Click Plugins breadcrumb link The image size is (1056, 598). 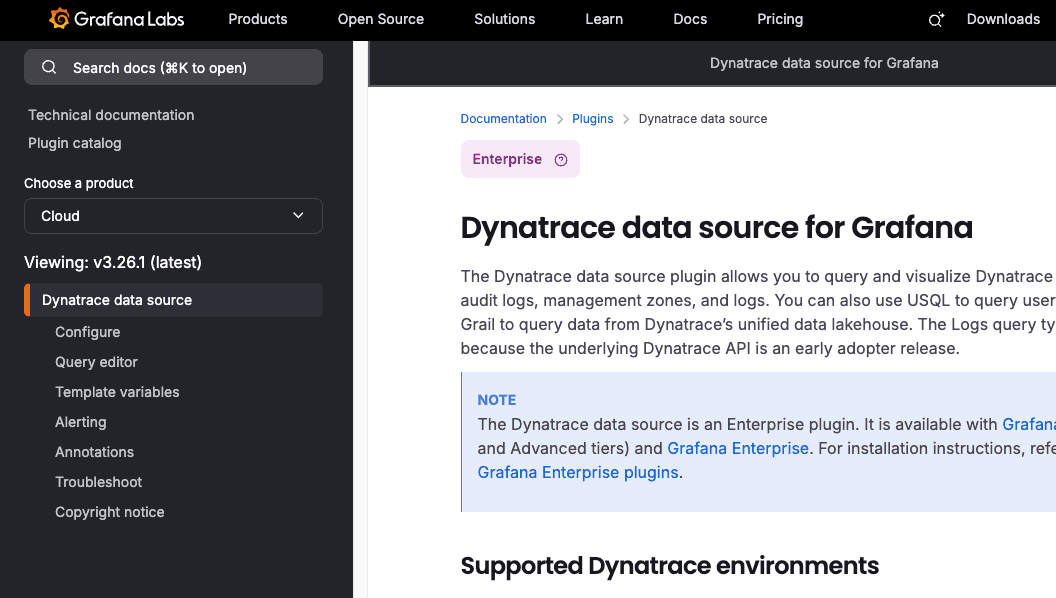pos(592,119)
